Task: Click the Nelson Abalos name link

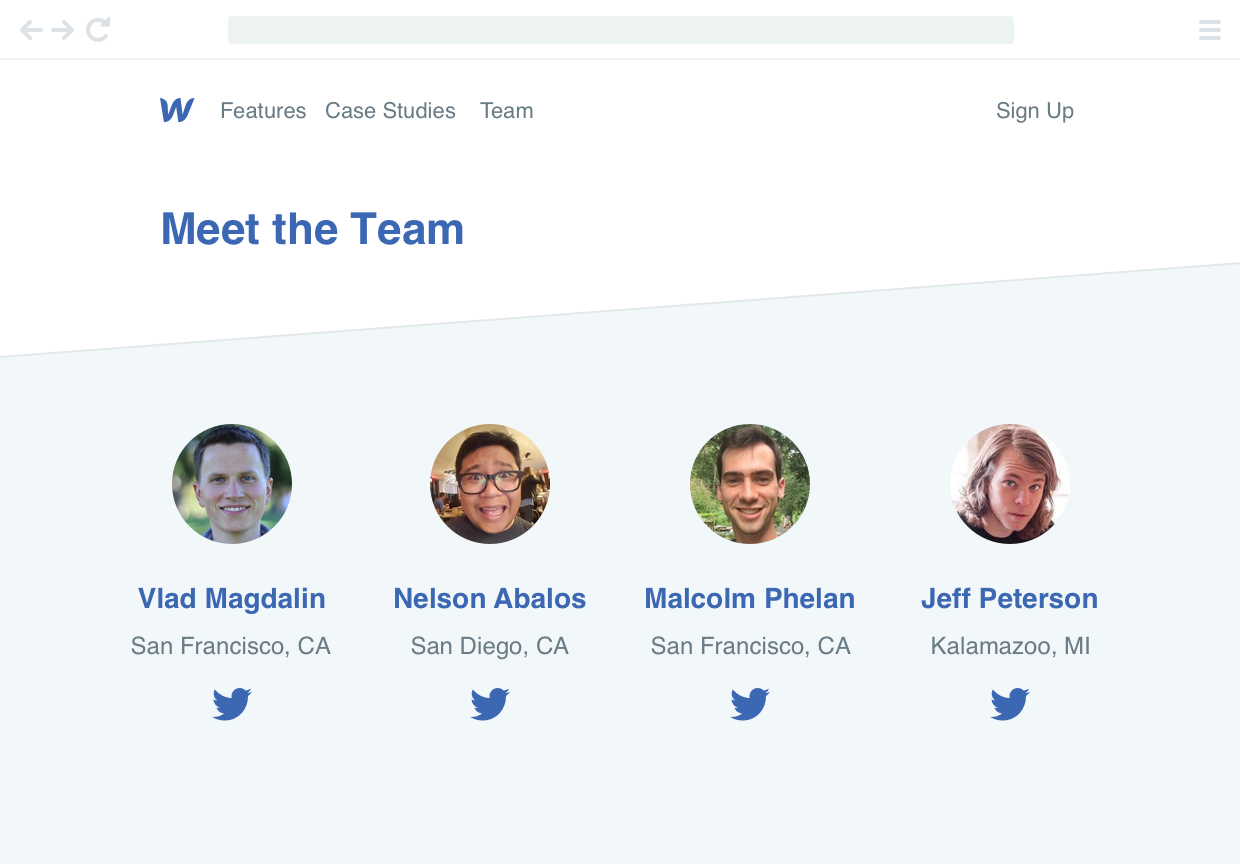Action: tap(490, 599)
